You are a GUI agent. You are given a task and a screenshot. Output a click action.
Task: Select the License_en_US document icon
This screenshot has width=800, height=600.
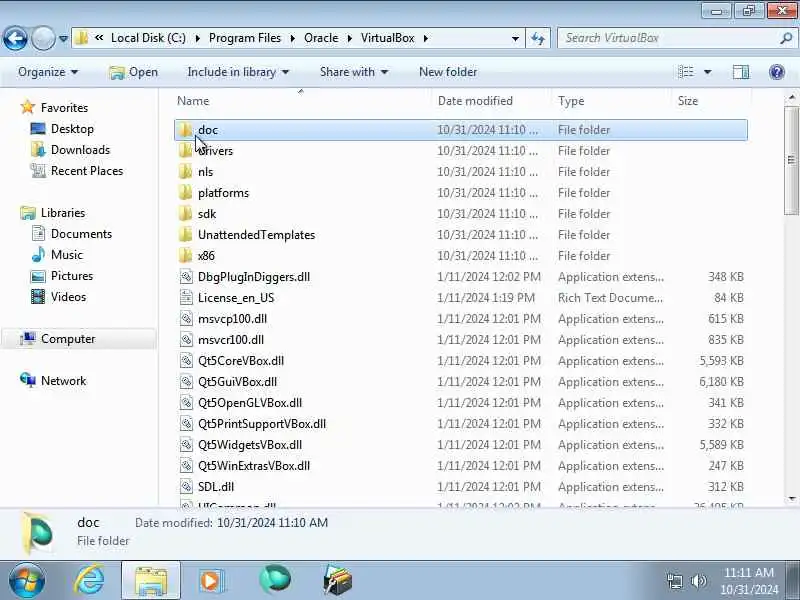pos(186,297)
